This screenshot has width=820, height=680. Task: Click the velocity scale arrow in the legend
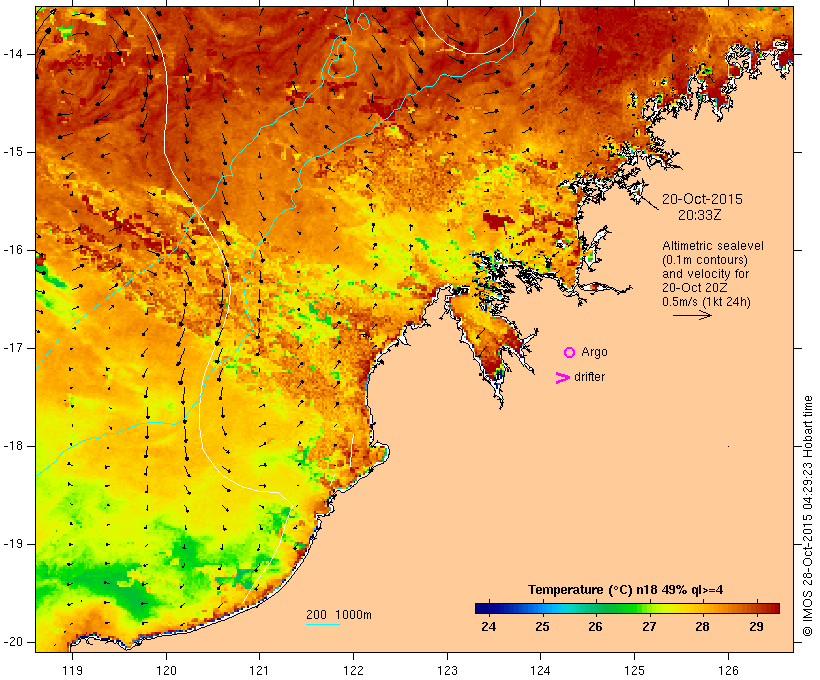[692, 315]
